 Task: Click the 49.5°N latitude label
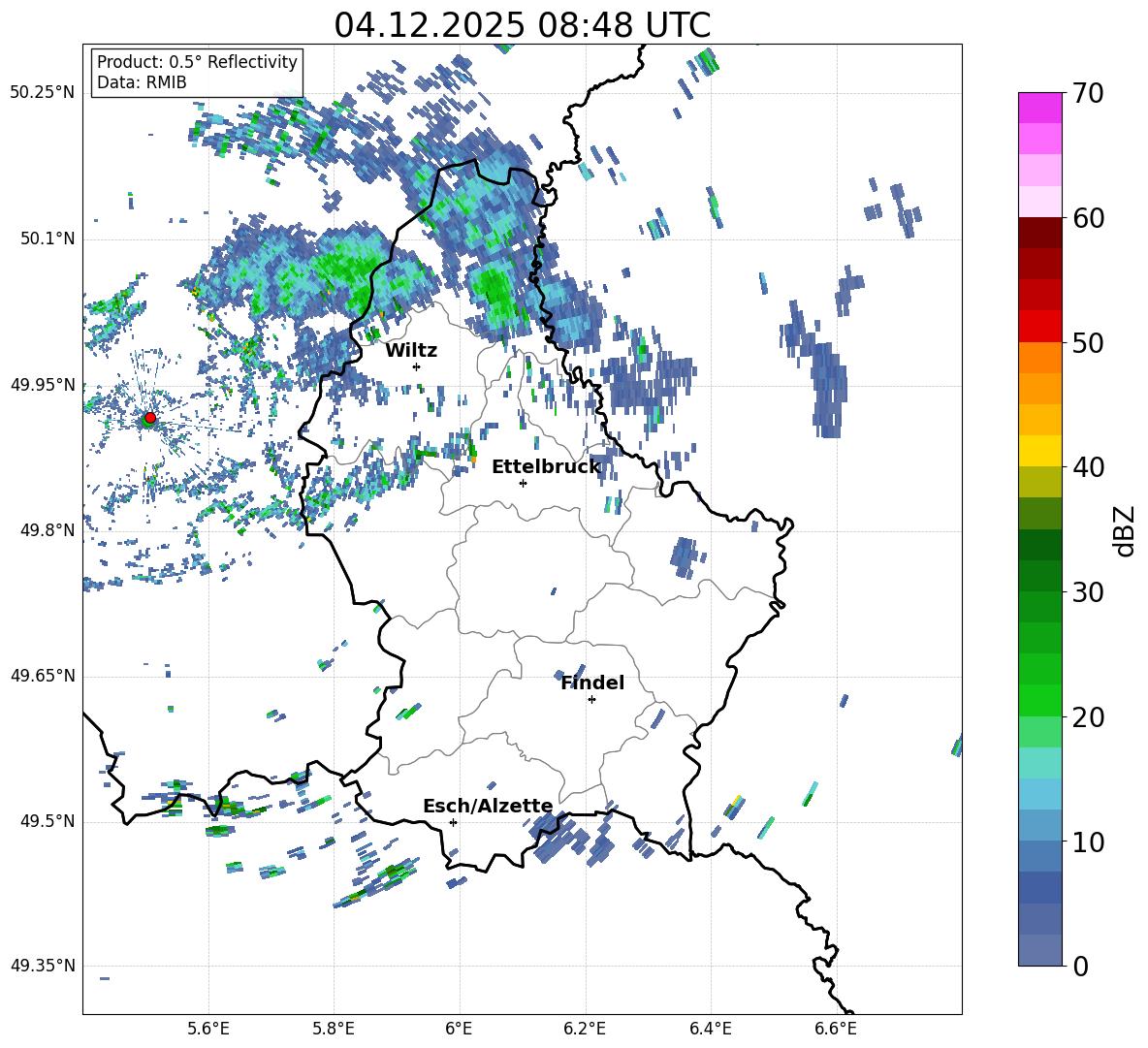click(x=47, y=821)
